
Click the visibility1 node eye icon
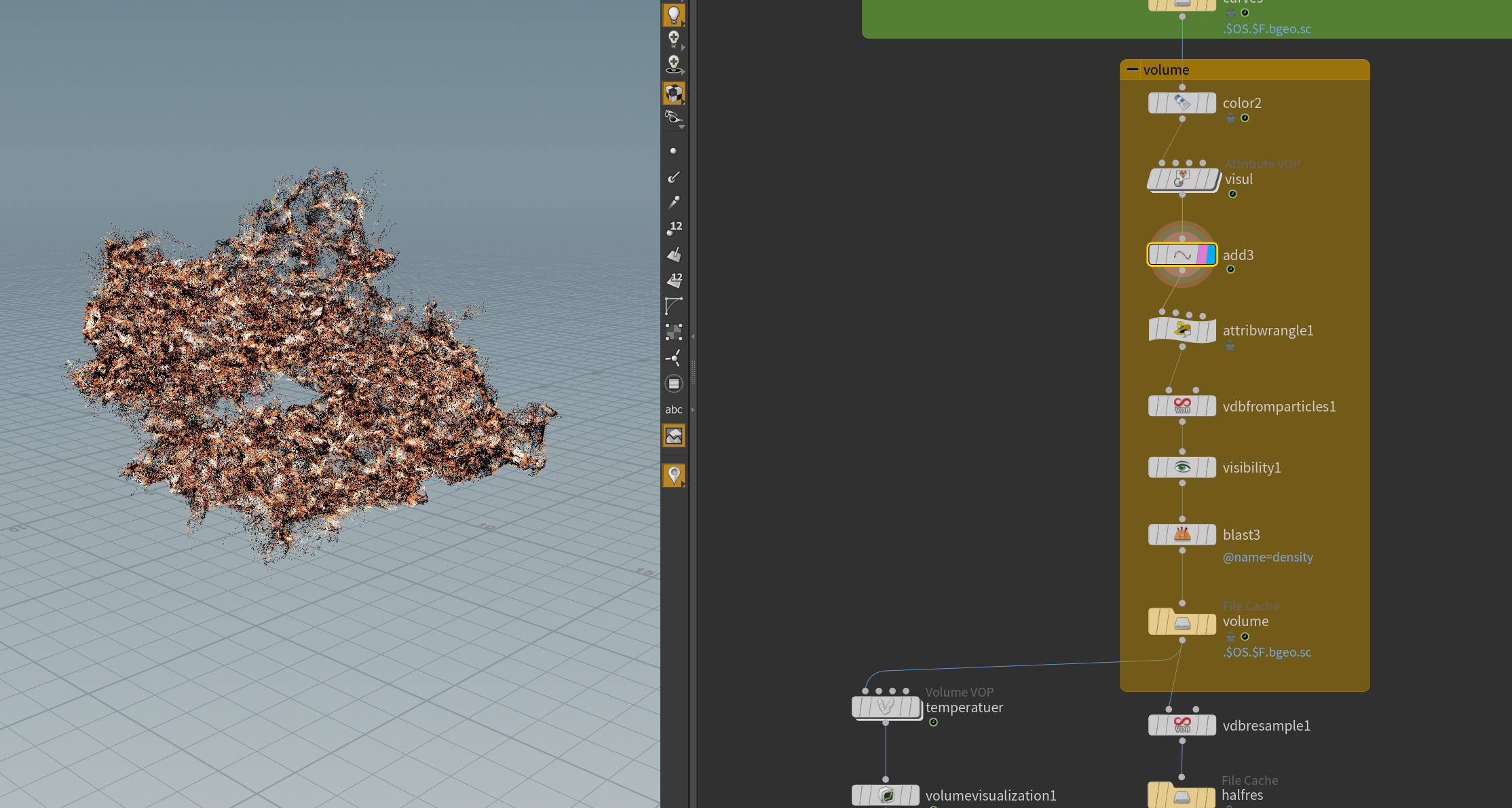tap(1182, 467)
